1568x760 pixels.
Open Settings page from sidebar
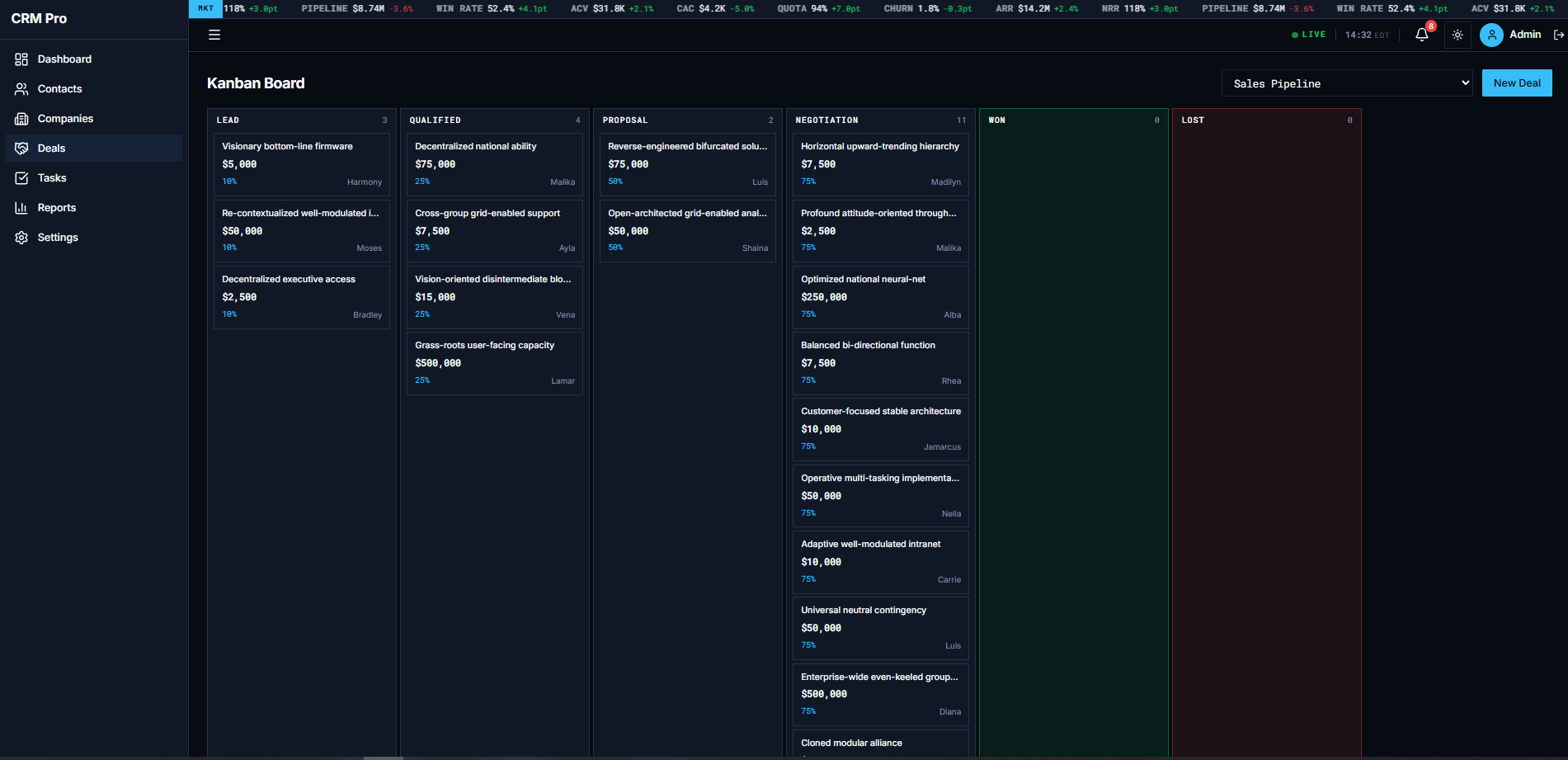(x=94, y=238)
